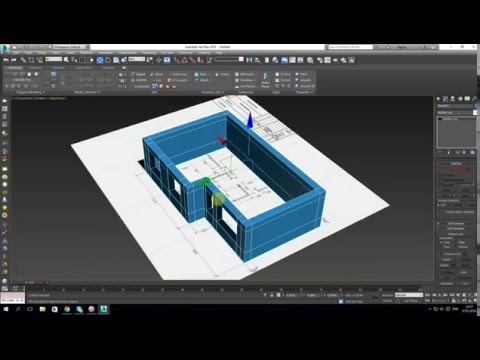Open the Workspaces Default dropdown
The image size is (480, 360).
coord(69,47)
